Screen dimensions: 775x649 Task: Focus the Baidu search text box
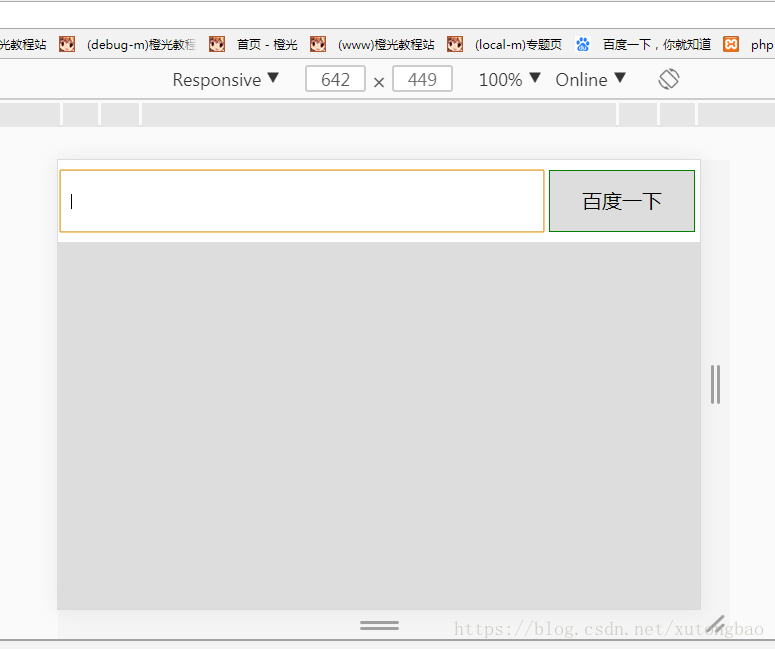coord(302,201)
